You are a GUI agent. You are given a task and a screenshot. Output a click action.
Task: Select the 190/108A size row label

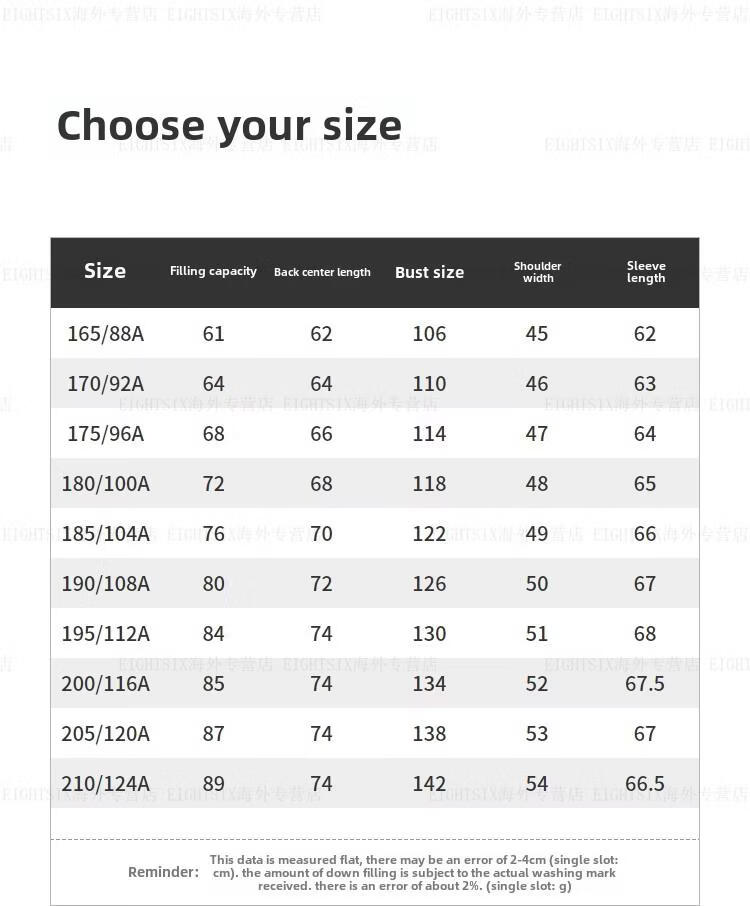pyautogui.click(x=105, y=583)
